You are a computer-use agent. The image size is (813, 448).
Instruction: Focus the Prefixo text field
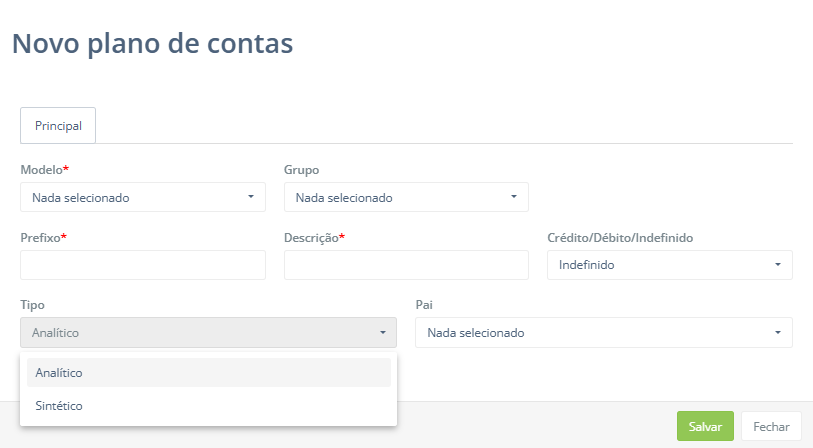pos(142,265)
